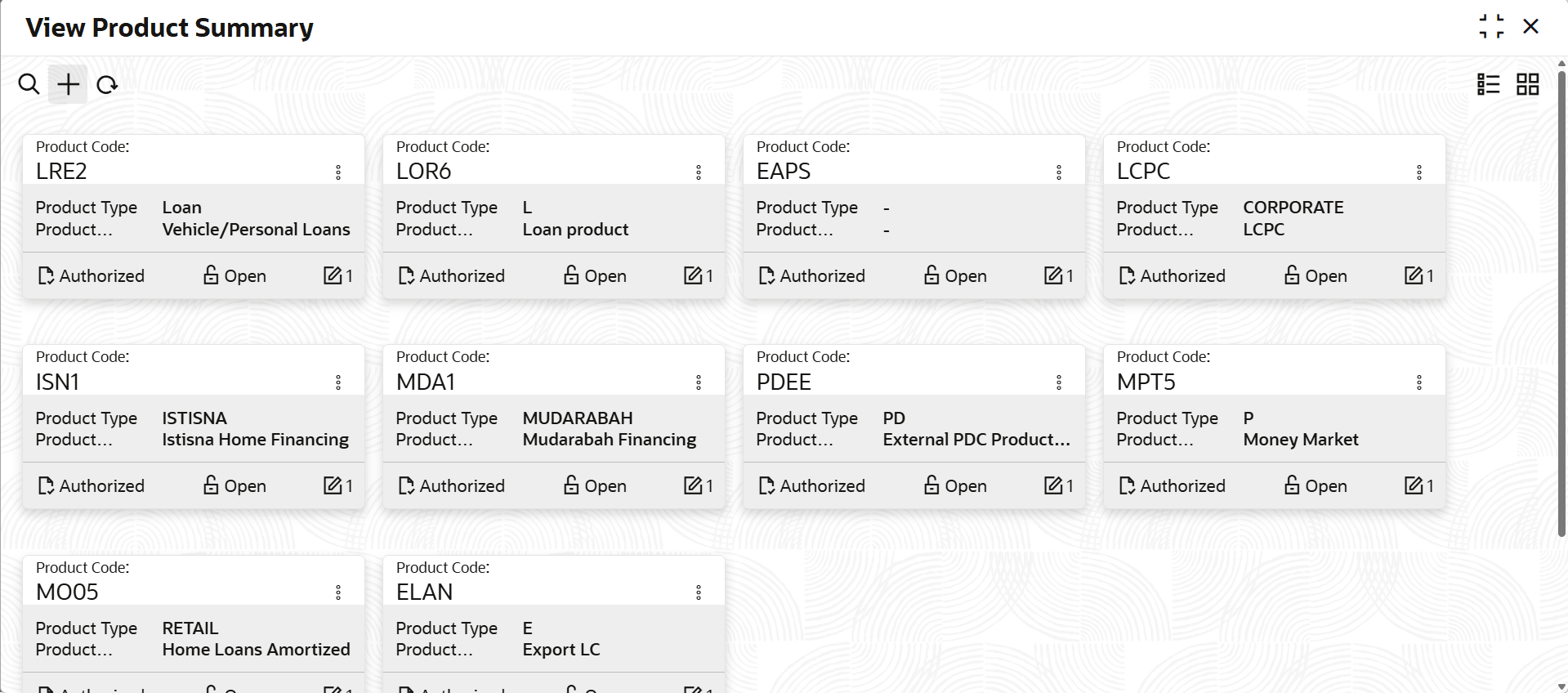
Task: Click the Open lock icon on LRE2 card
Action: (x=211, y=275)
